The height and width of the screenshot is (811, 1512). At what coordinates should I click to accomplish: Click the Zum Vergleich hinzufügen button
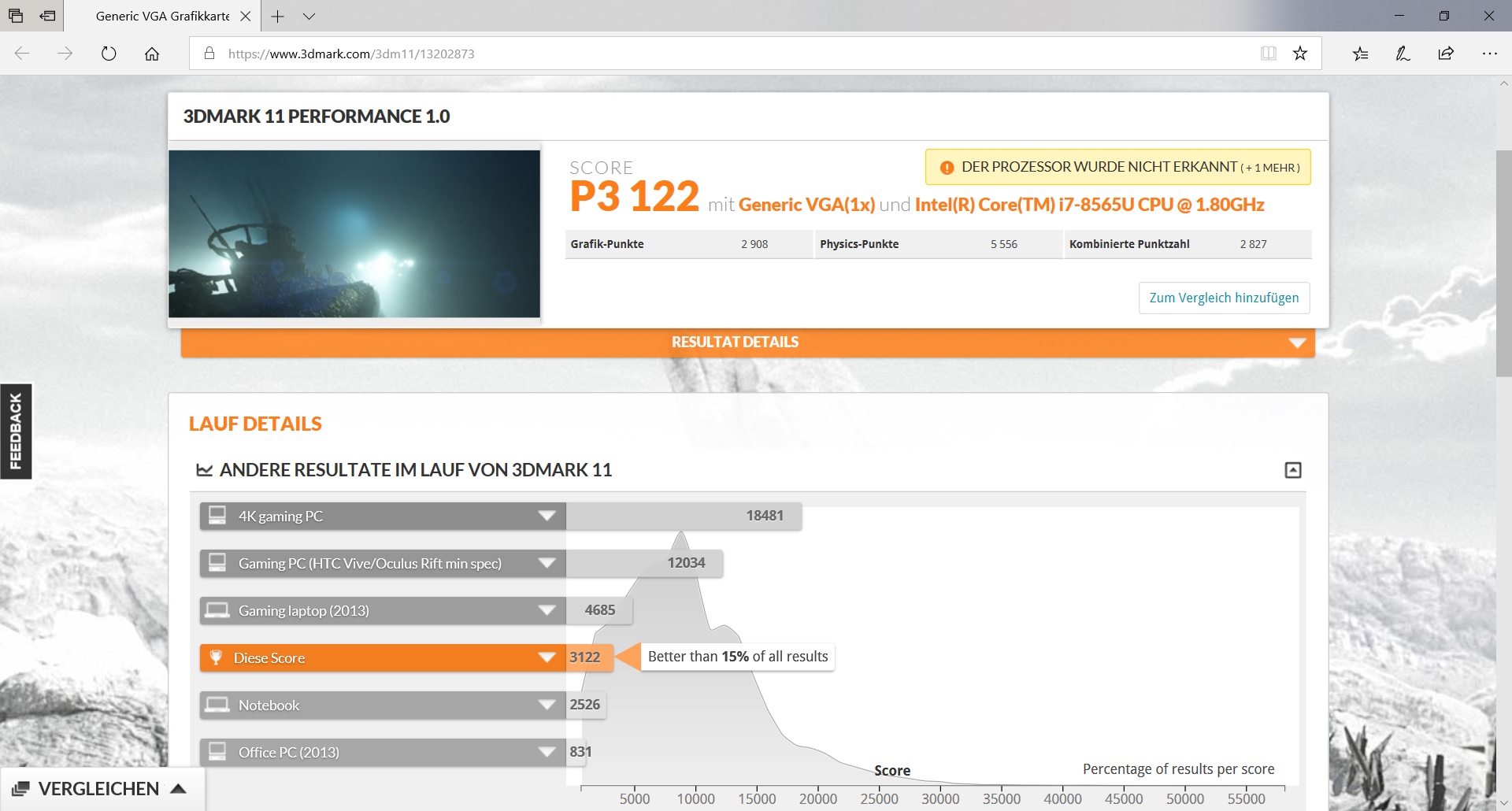point(1224,298)
